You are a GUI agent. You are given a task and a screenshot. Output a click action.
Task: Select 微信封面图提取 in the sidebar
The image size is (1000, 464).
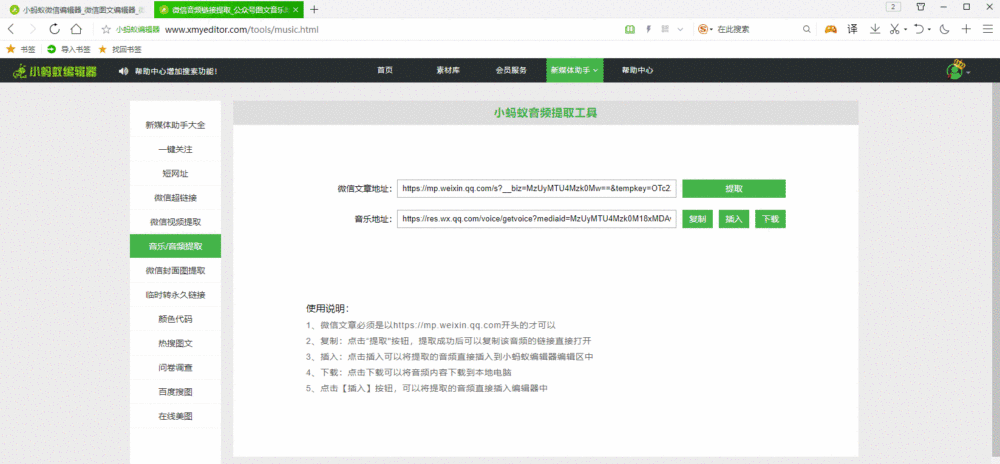[x=175, y=270]
